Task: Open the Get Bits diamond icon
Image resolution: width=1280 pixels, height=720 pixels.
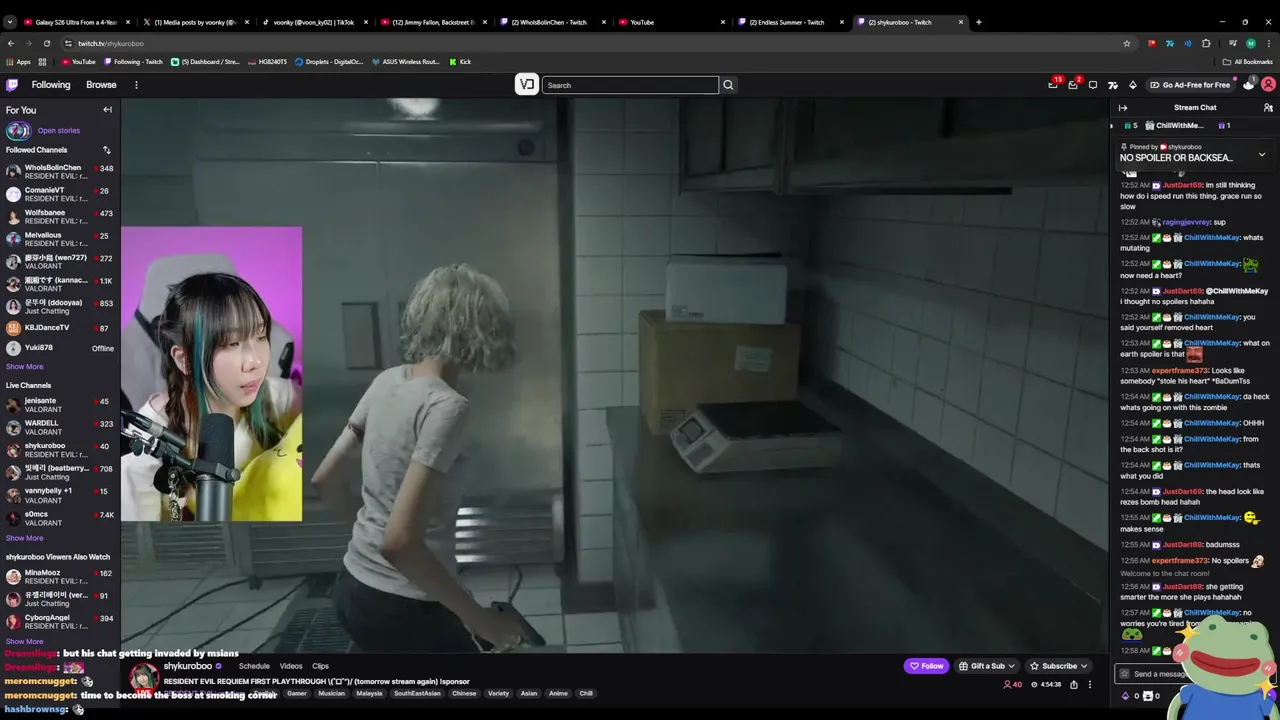Action: pyautogui.click(x=1132, y=85)
